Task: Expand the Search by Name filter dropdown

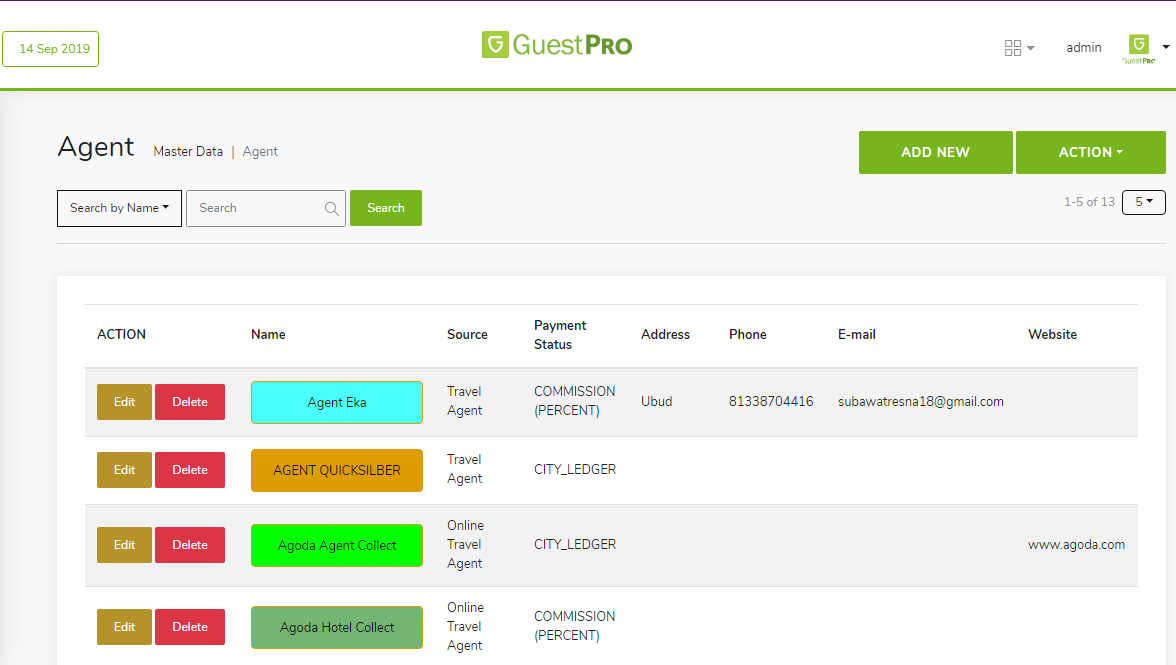Action: point(119,208)
